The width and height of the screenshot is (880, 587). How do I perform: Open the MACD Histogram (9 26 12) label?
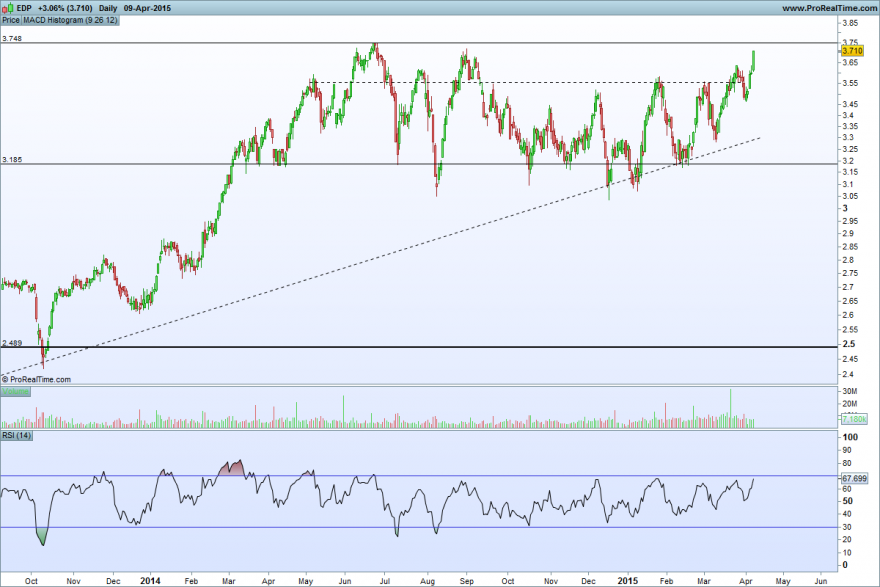pyautogui.click(x=70, y=20)
